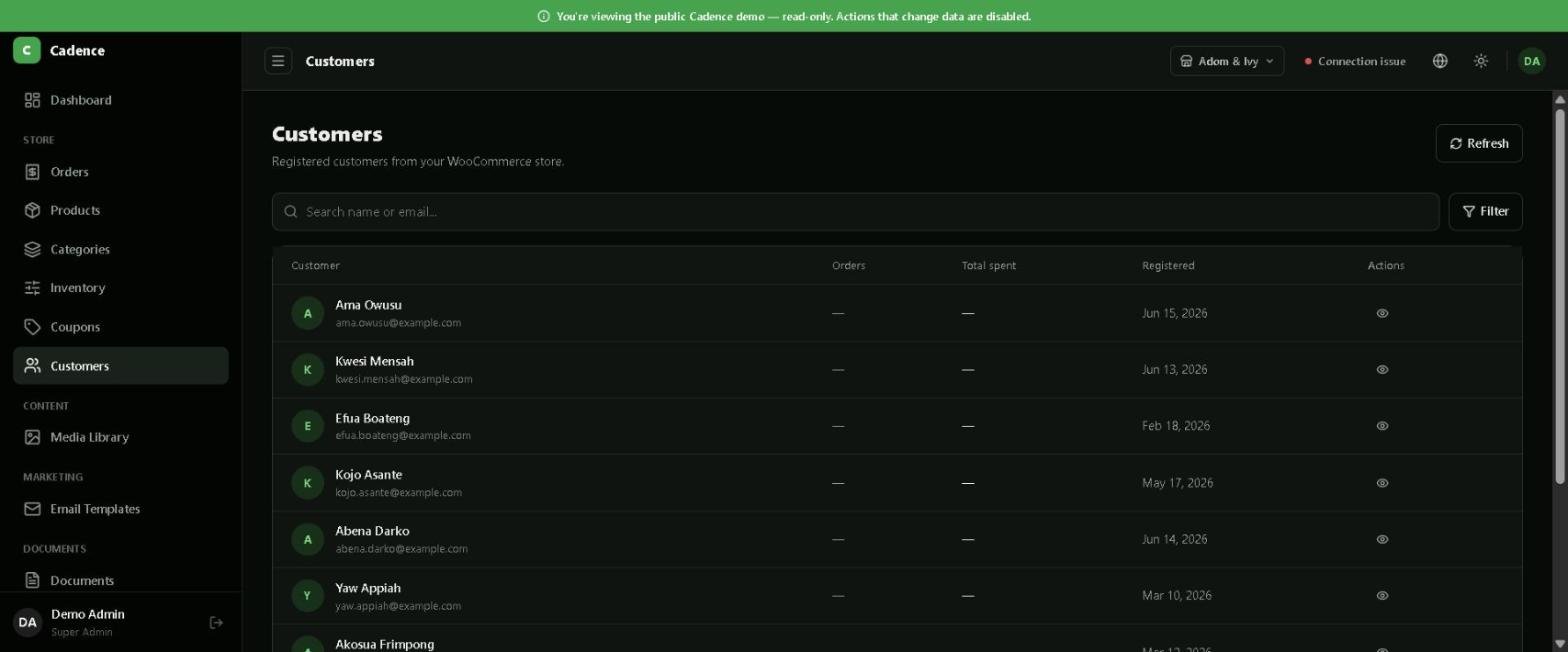Select the Kwesi Mensah name
The image size is (1568, 652).
tap(374, 361)
